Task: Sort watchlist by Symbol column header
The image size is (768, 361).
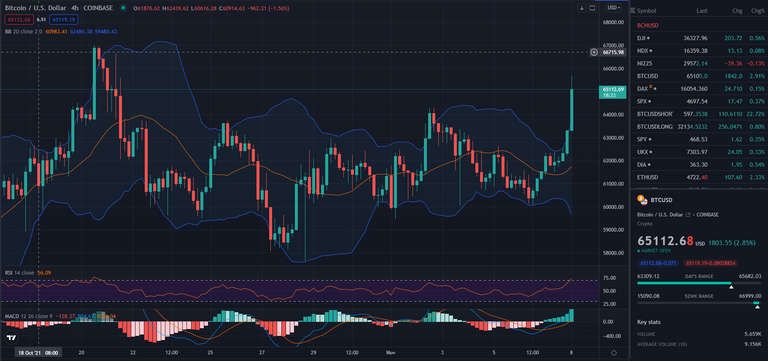Action: click(647, 10)
